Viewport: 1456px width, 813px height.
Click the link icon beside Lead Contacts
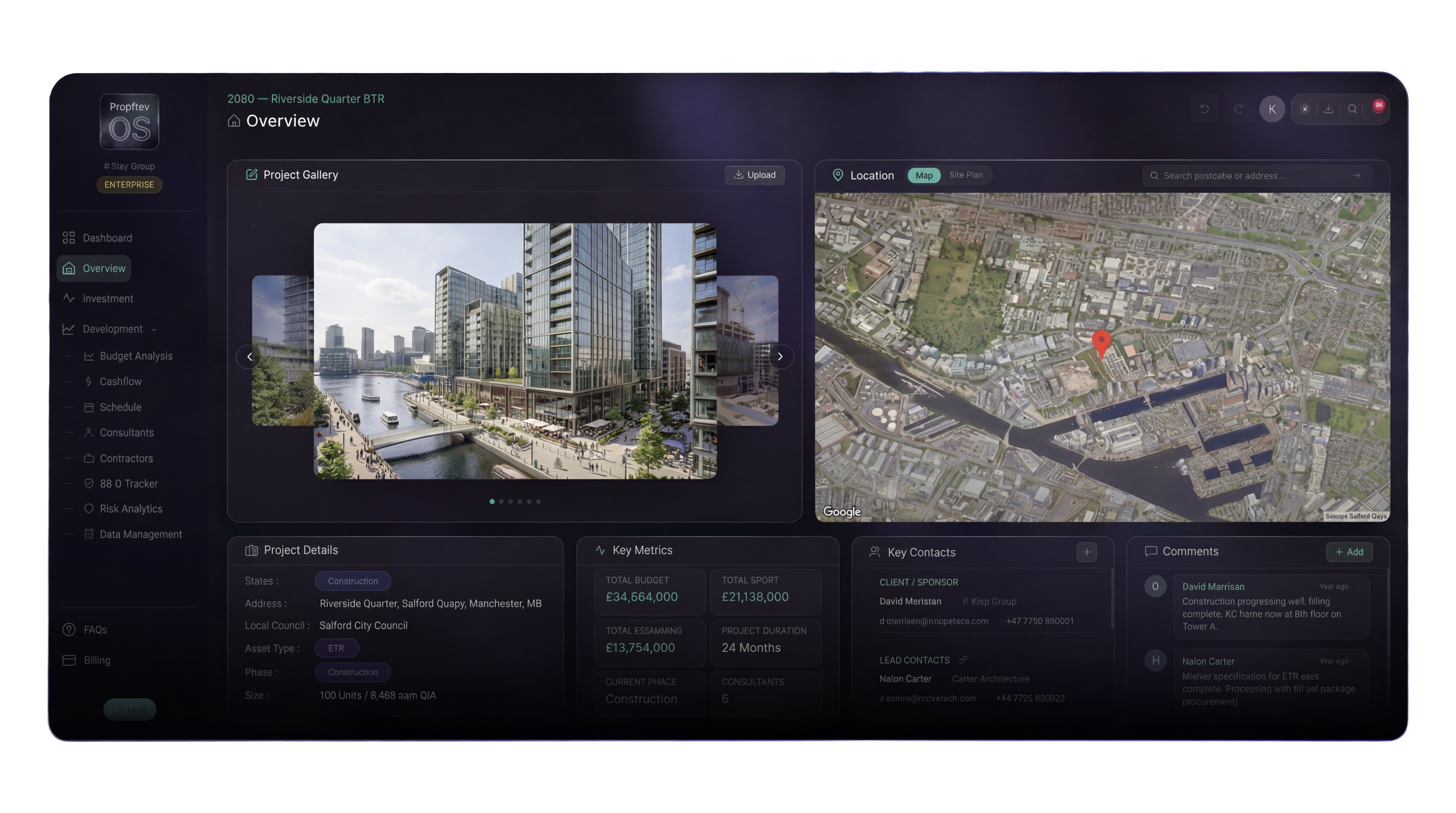click(x=963, y=660)
